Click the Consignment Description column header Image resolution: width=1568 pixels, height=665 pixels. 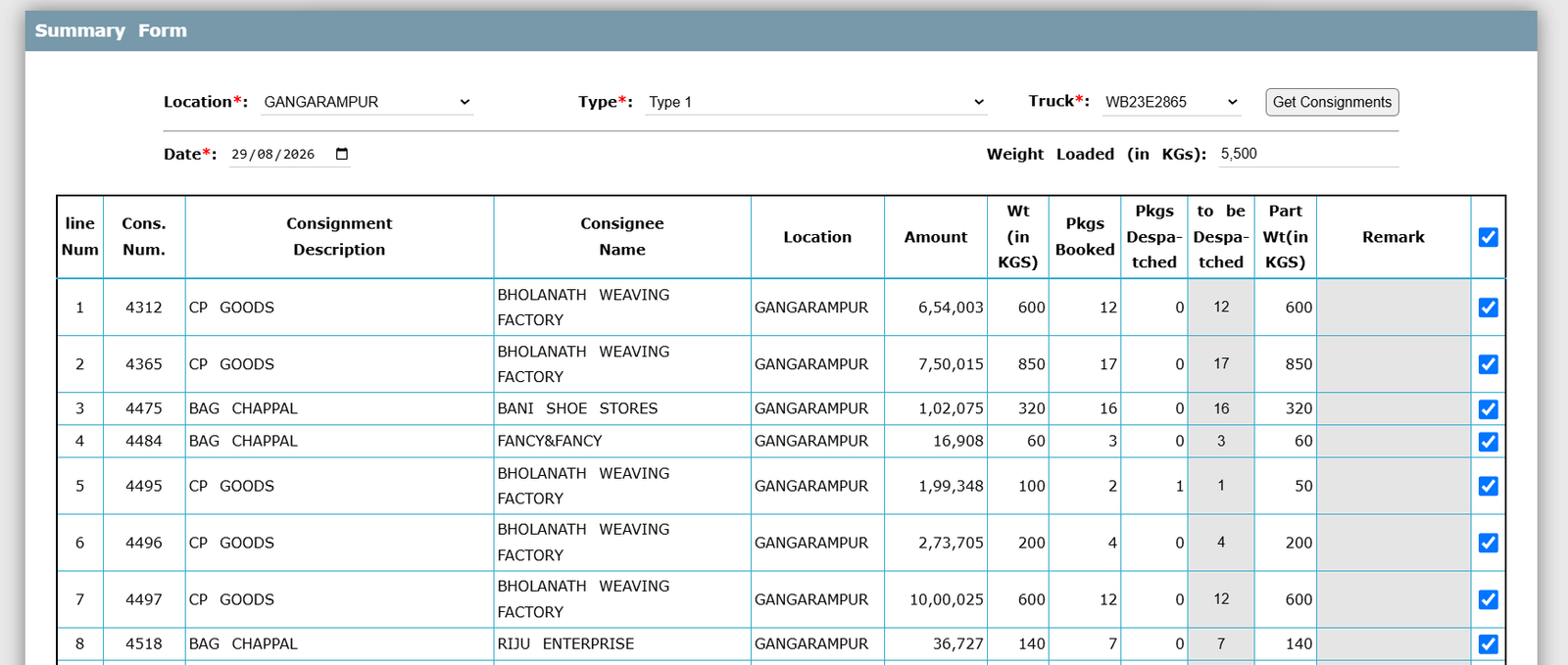pos(339,237)
